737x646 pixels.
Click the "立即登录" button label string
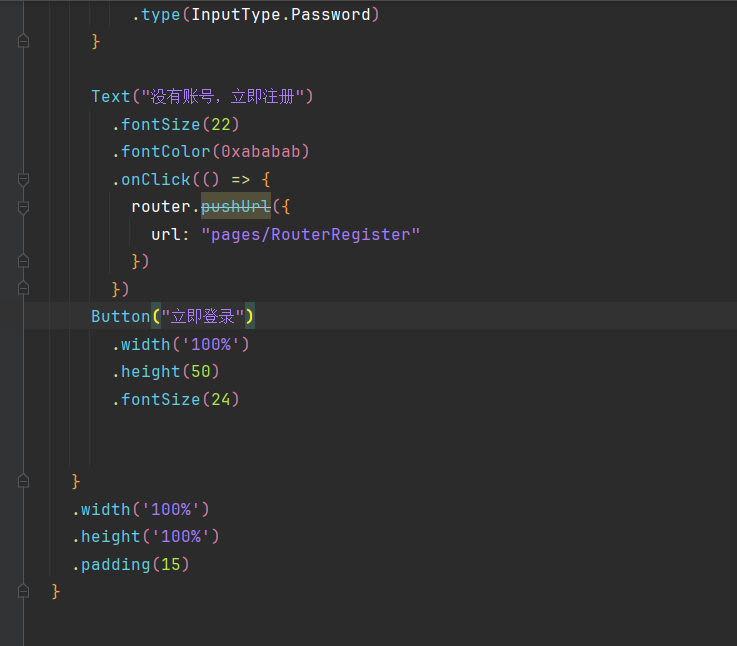click(x=203, y=316)
